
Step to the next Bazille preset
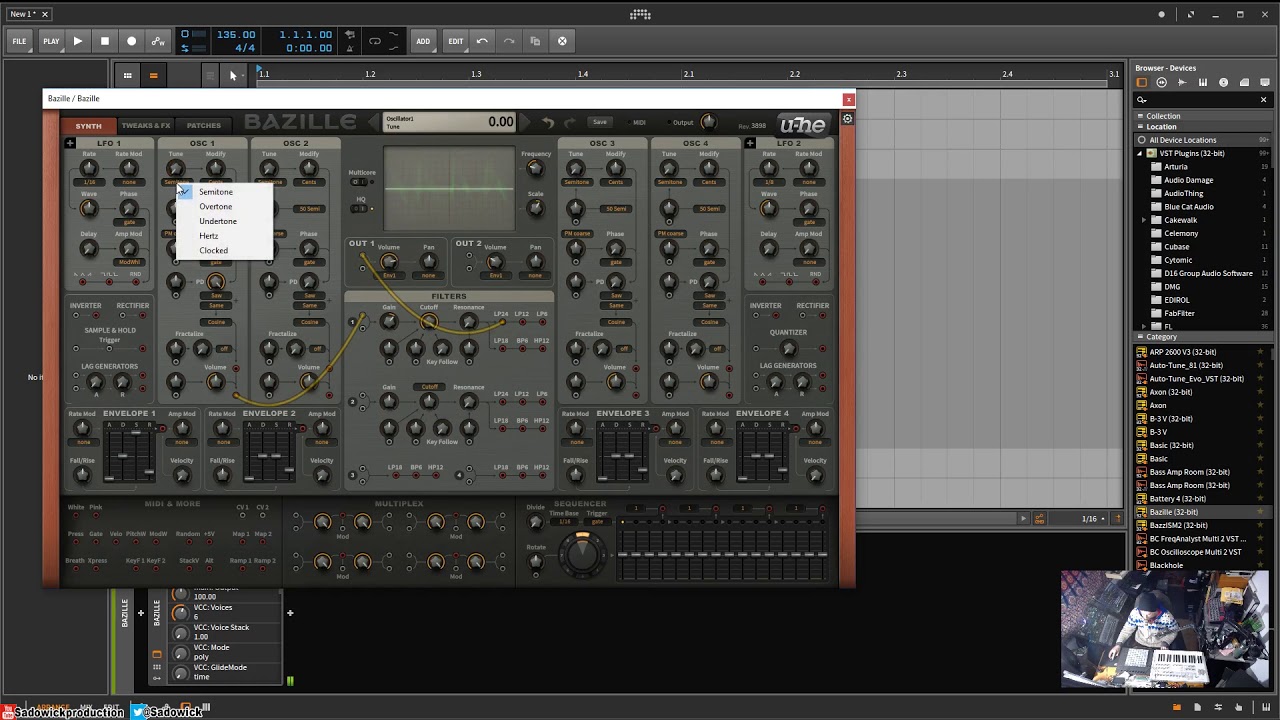[527, 122]
